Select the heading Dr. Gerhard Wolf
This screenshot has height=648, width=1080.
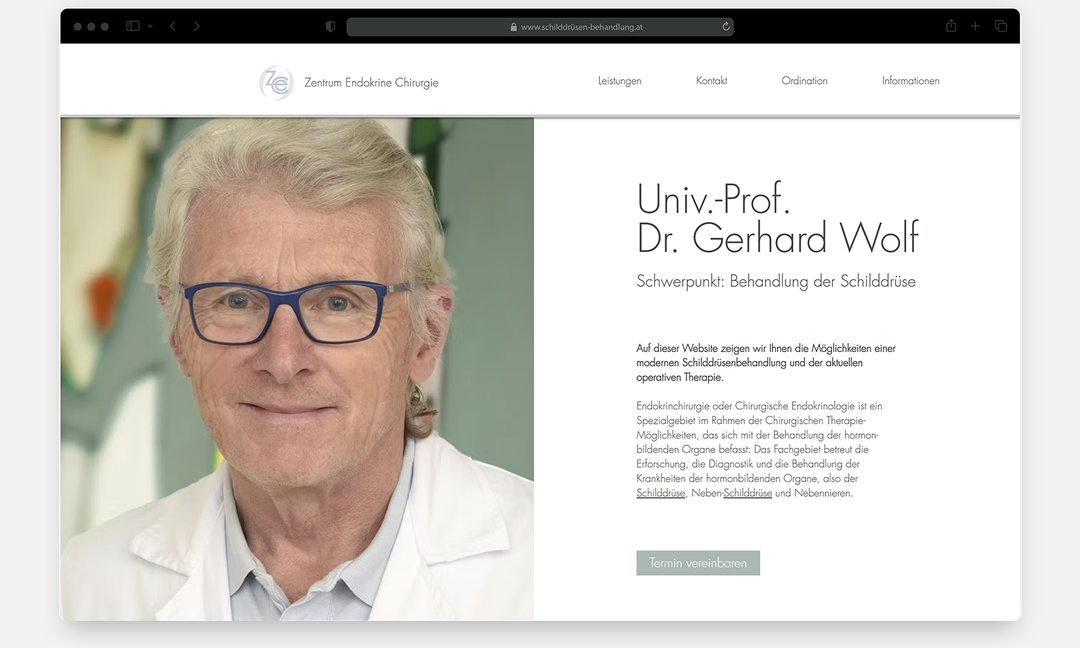[x=778, y=238]
